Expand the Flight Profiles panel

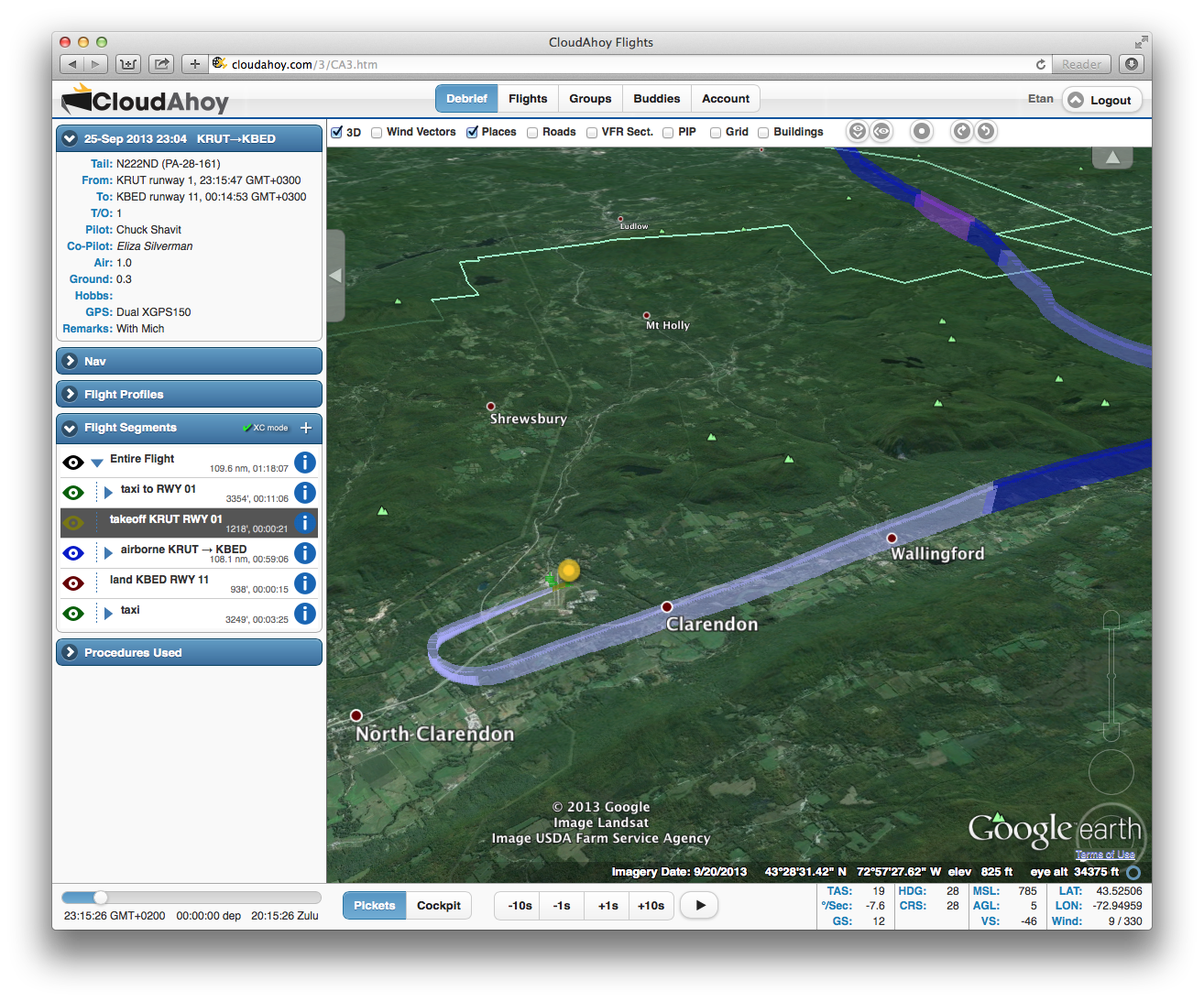[189, 394]
